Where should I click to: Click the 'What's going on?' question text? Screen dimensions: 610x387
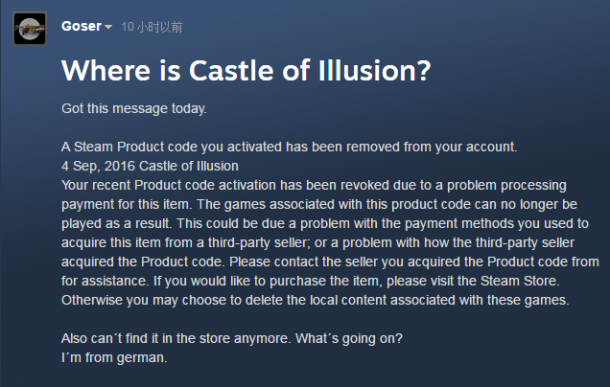(x=349, y=338)
